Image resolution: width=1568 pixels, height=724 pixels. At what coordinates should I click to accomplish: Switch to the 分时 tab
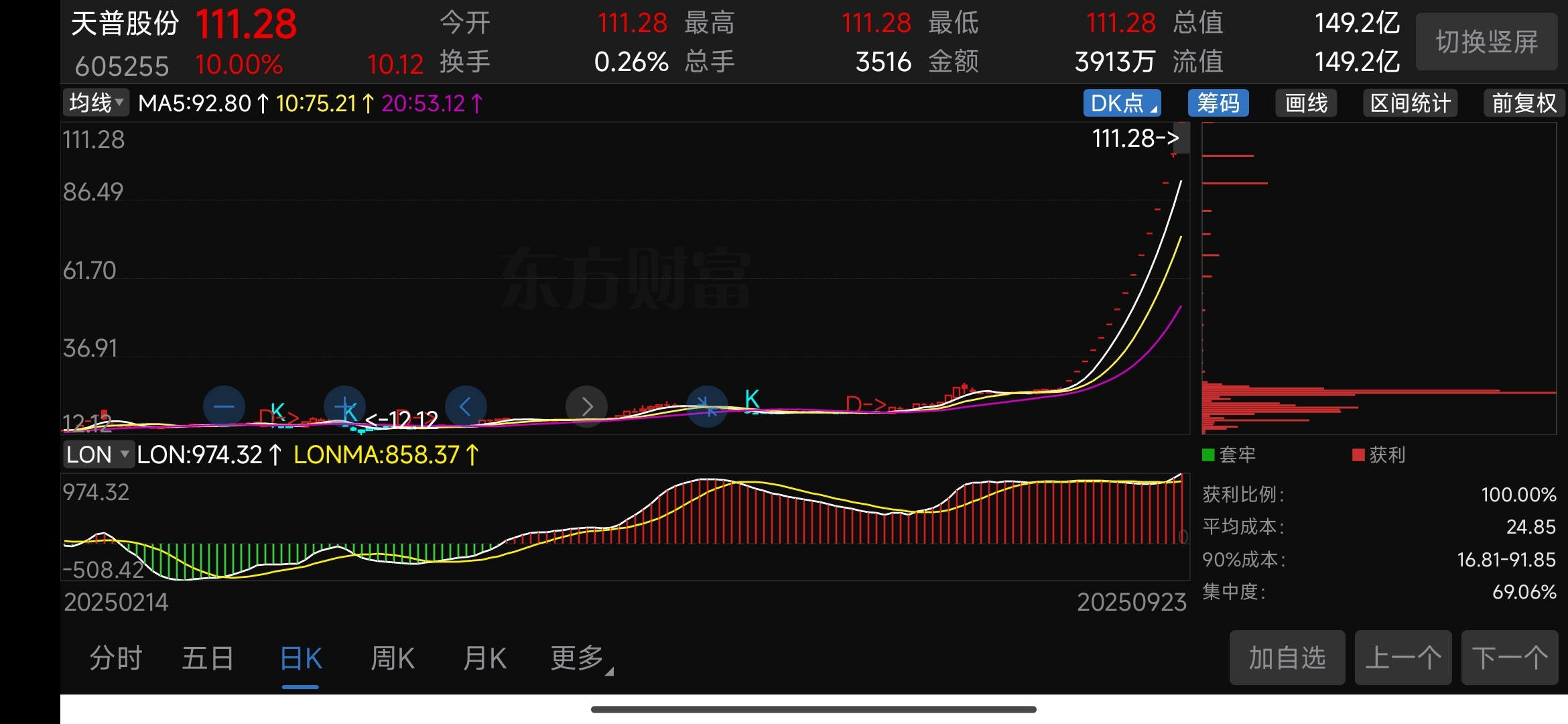[x=116, y=658]
